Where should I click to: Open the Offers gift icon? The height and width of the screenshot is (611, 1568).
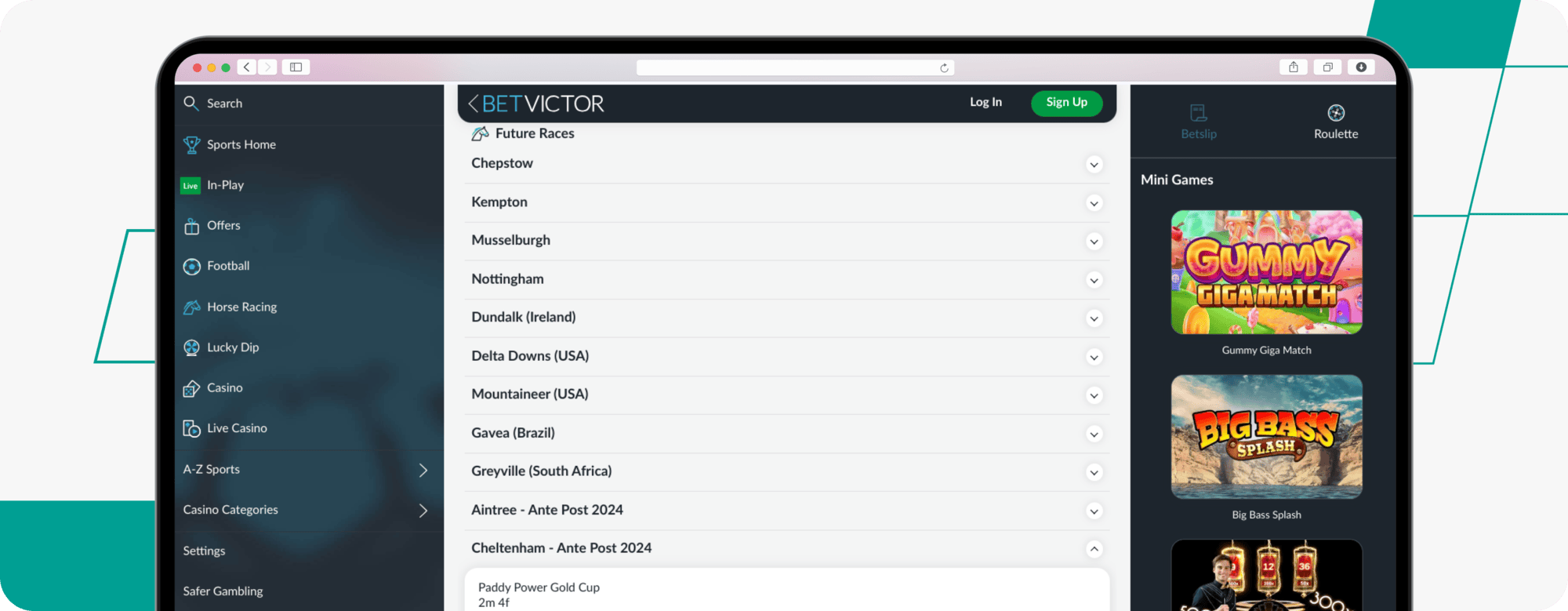191,227
